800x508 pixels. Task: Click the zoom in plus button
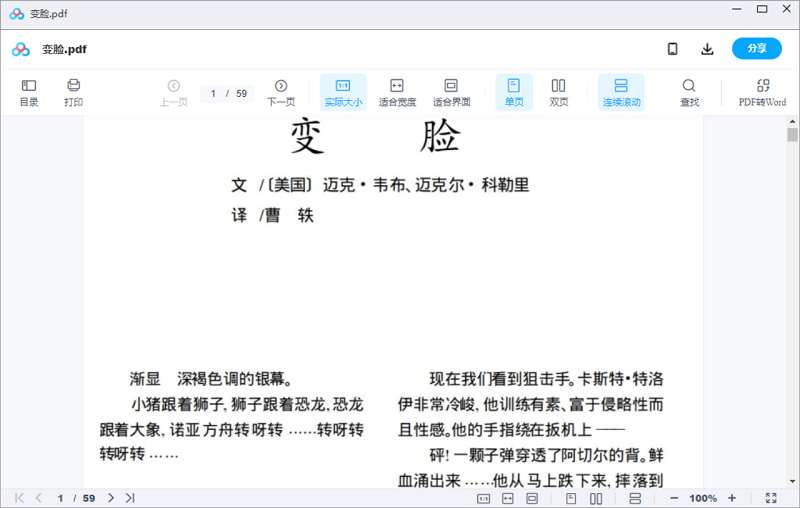coord(732,498)
